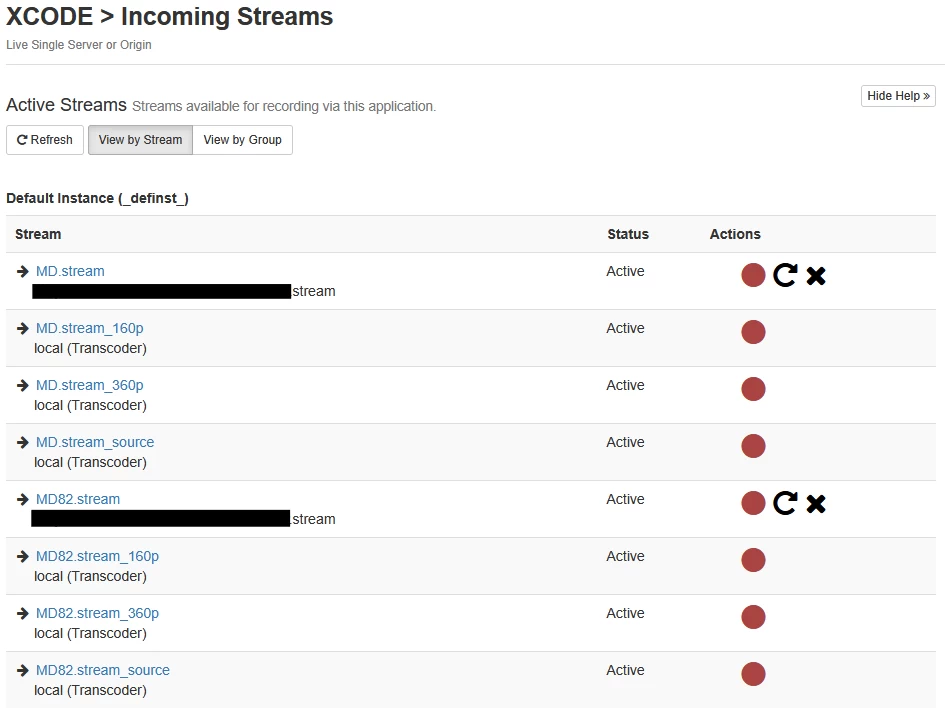Viewport: 945px width, 714px height.
Task: Disconnect MD.stream with the X icon
Action: [x=816, y=276]
